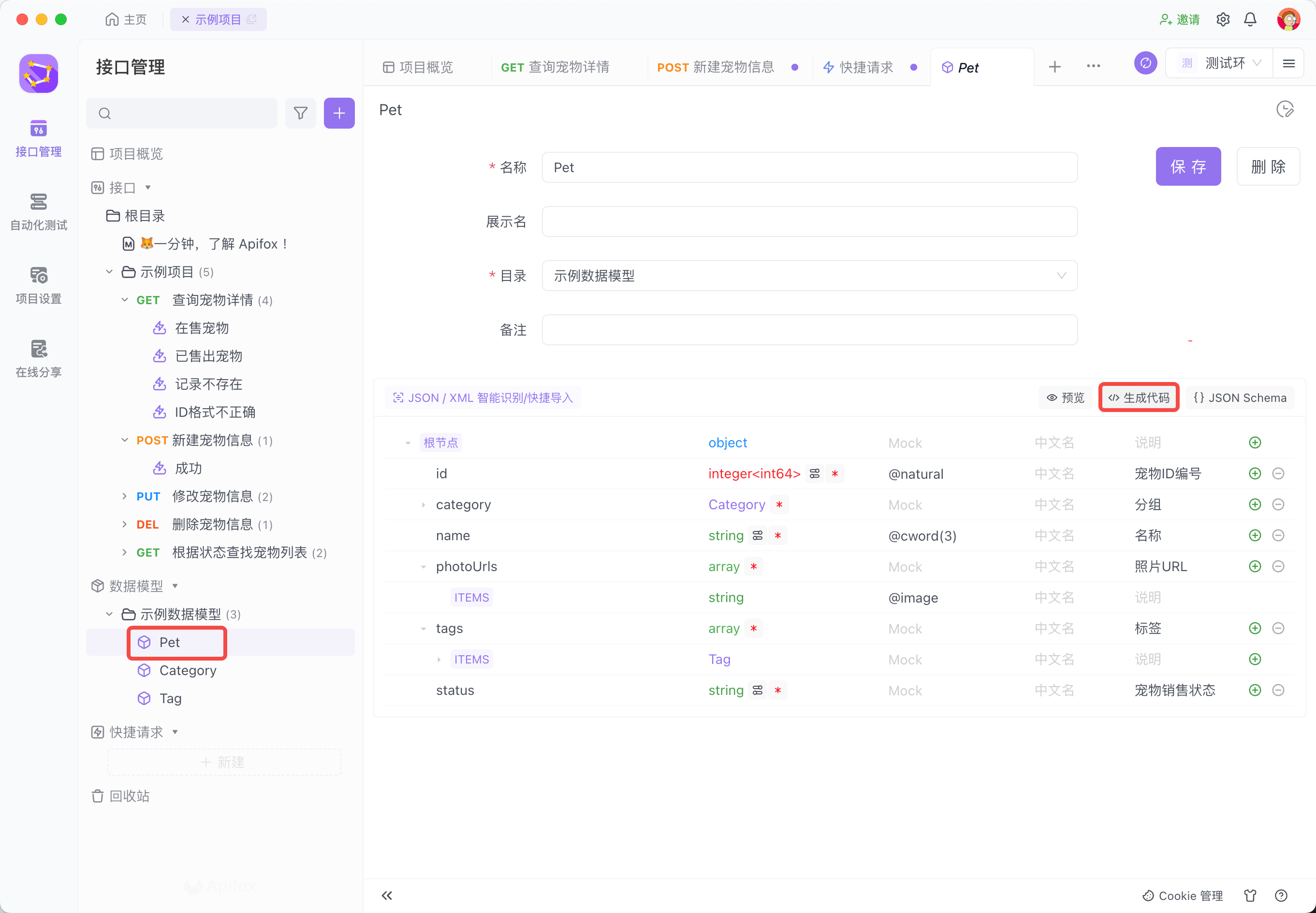
Task: Add child node to root node (根节点) row
Action: click(x=1255, y=443)
